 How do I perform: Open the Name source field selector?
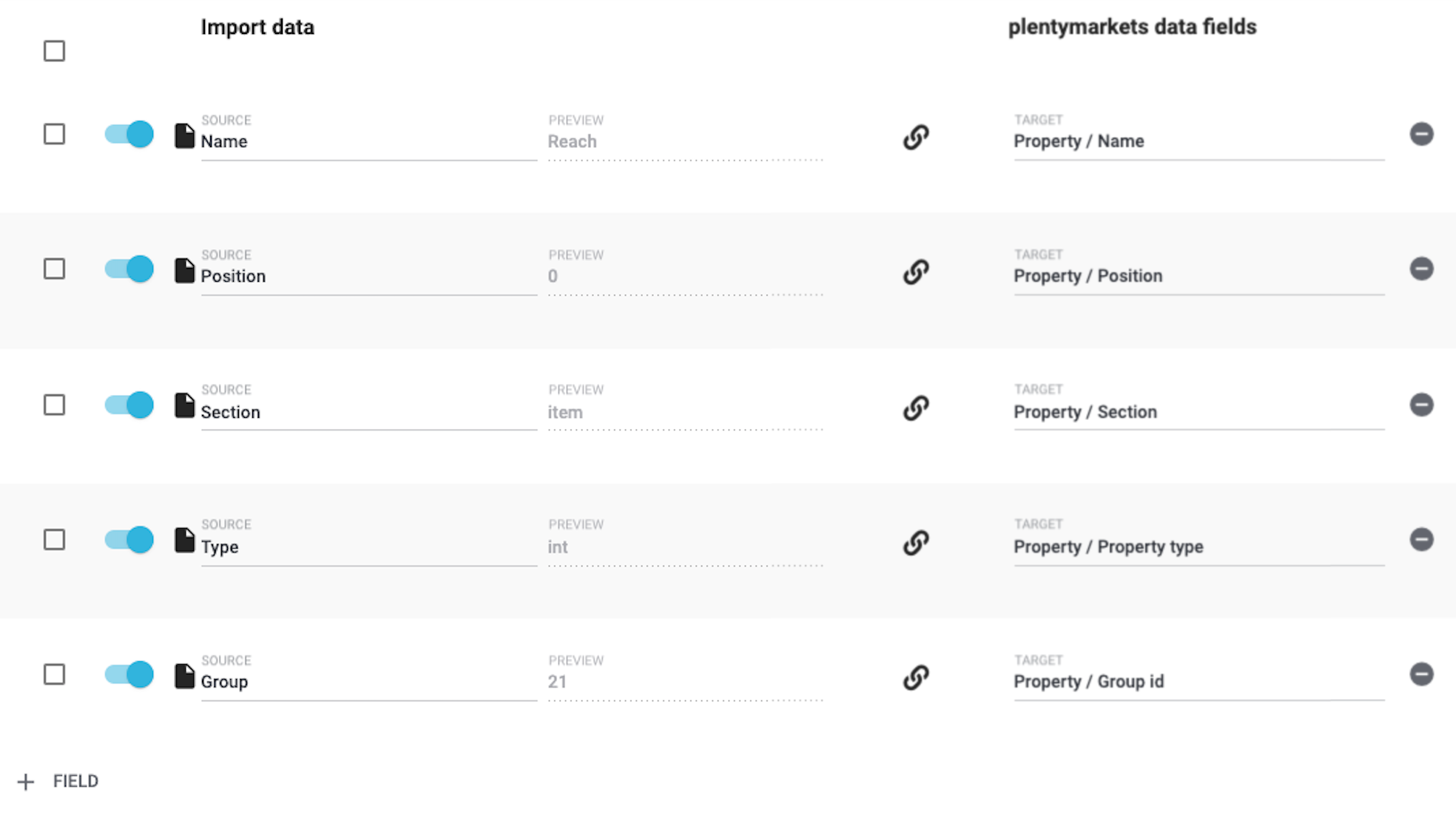coord(368,142)
